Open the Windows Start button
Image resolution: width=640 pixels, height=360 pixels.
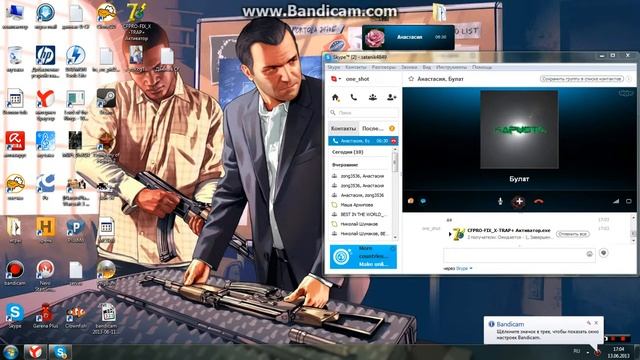(10, 351)
